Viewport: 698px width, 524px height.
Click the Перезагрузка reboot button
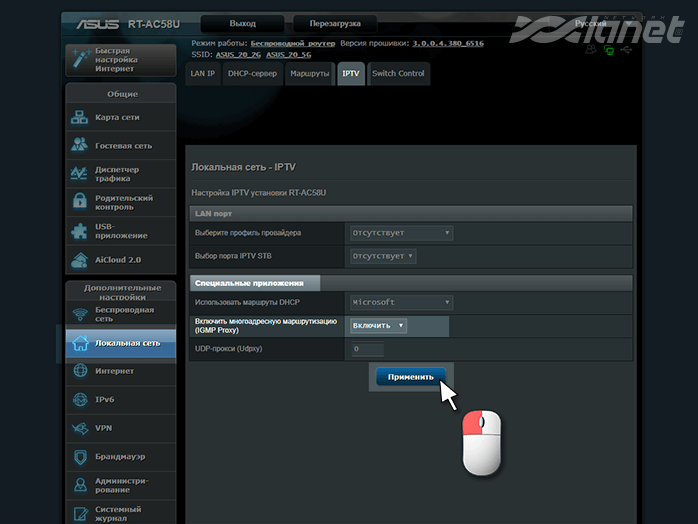pos(328,23)
